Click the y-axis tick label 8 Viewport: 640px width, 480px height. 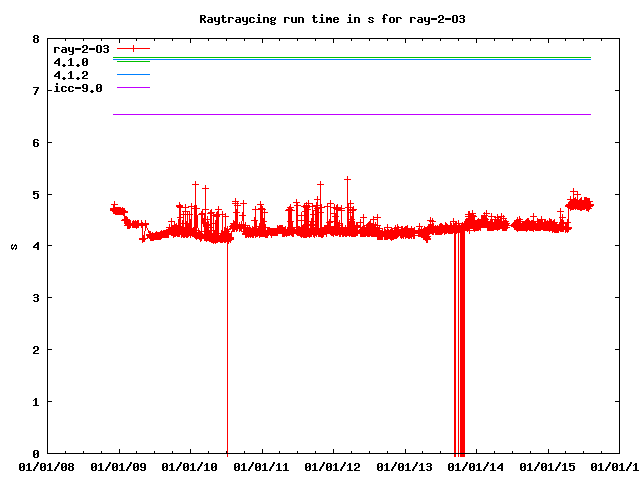36,40
